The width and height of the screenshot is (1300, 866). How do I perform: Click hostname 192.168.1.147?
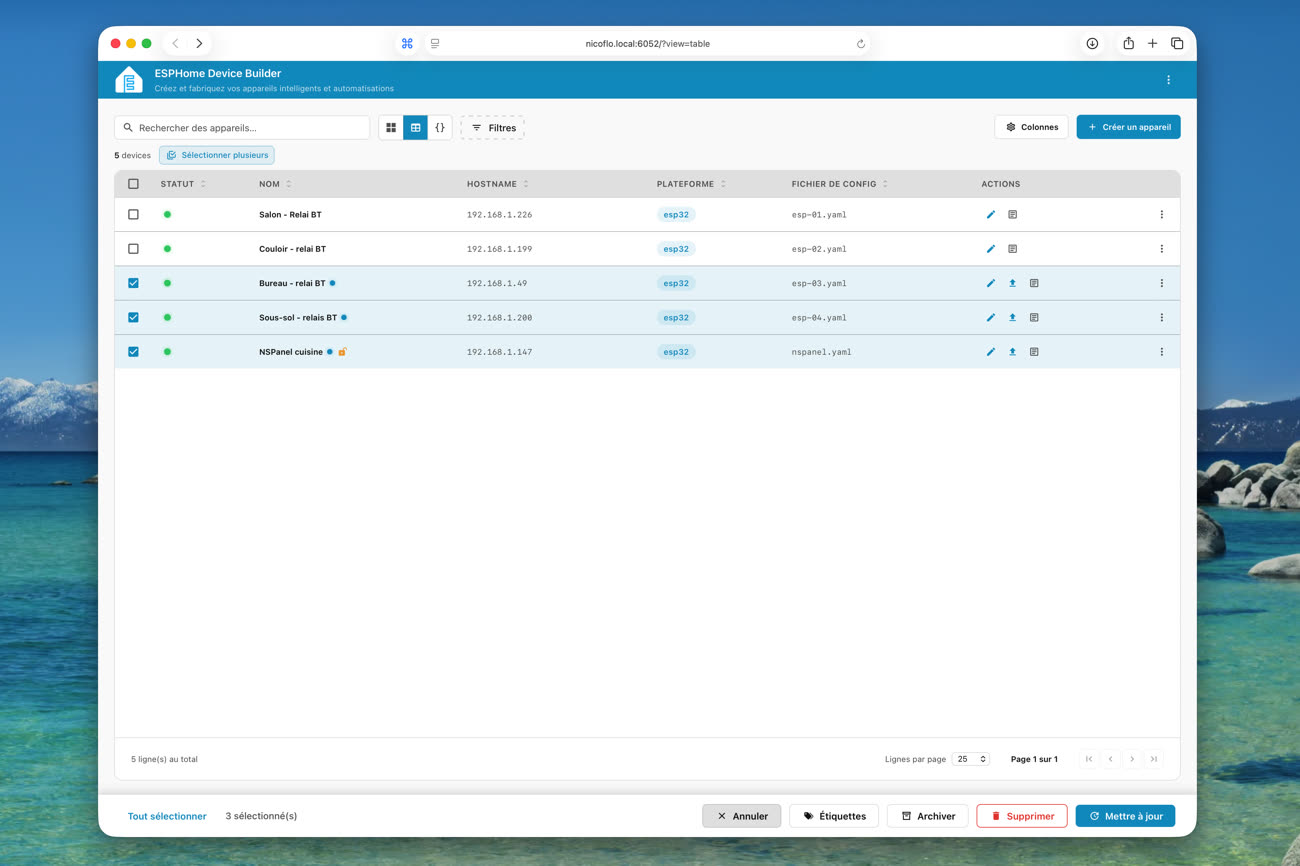[499, 352]
